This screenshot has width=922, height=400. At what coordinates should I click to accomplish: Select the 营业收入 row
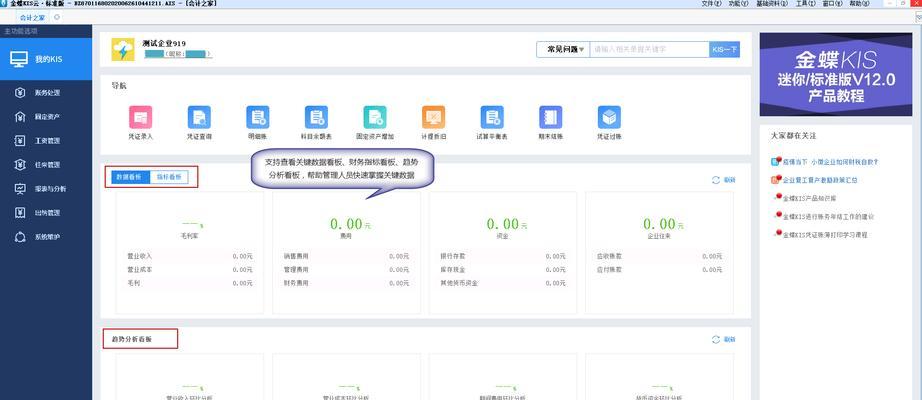click(x=190, y=256)
